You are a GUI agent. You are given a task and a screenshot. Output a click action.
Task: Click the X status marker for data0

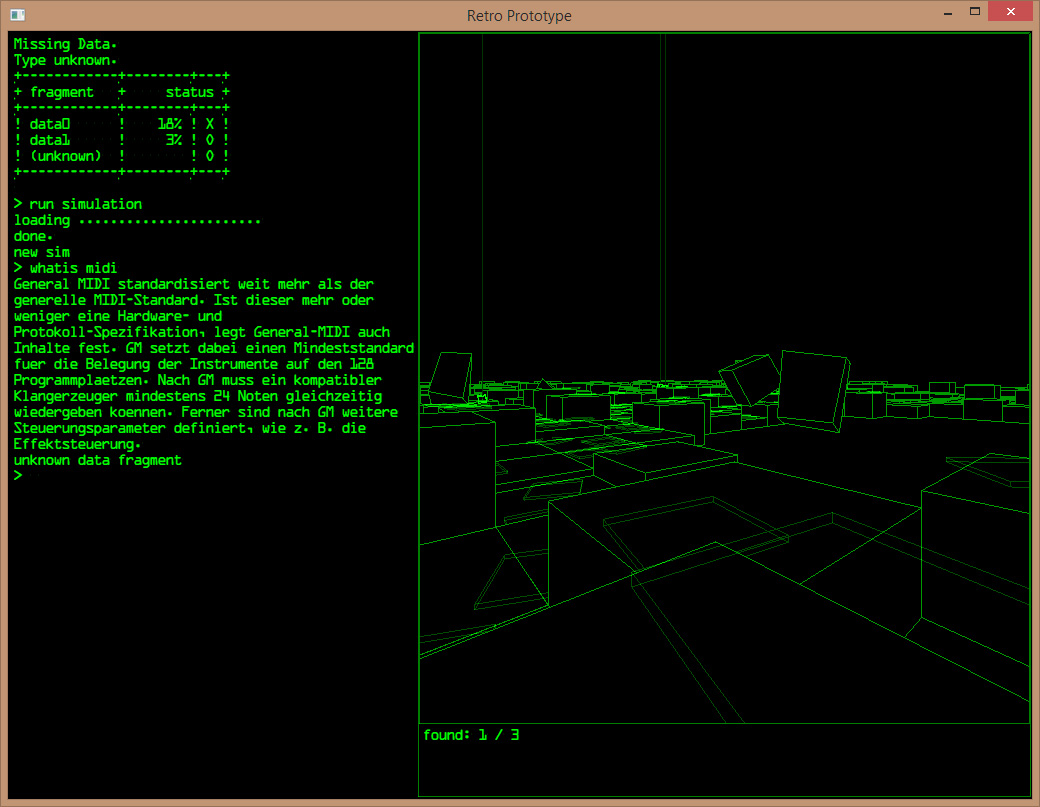point(210,124)
